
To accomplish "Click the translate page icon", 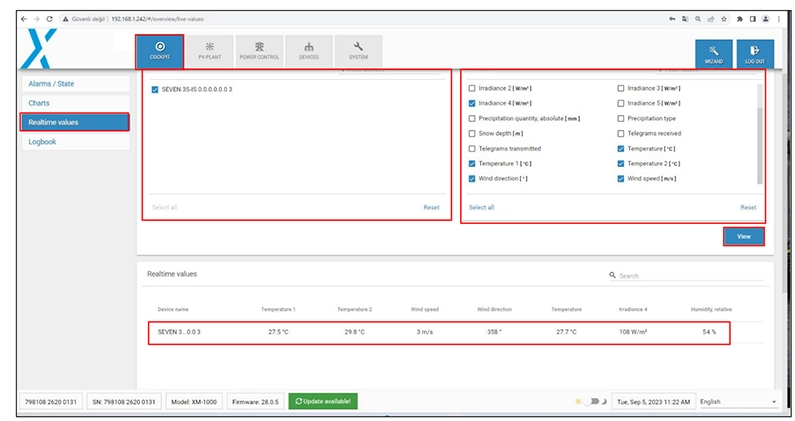I will 685,19.
